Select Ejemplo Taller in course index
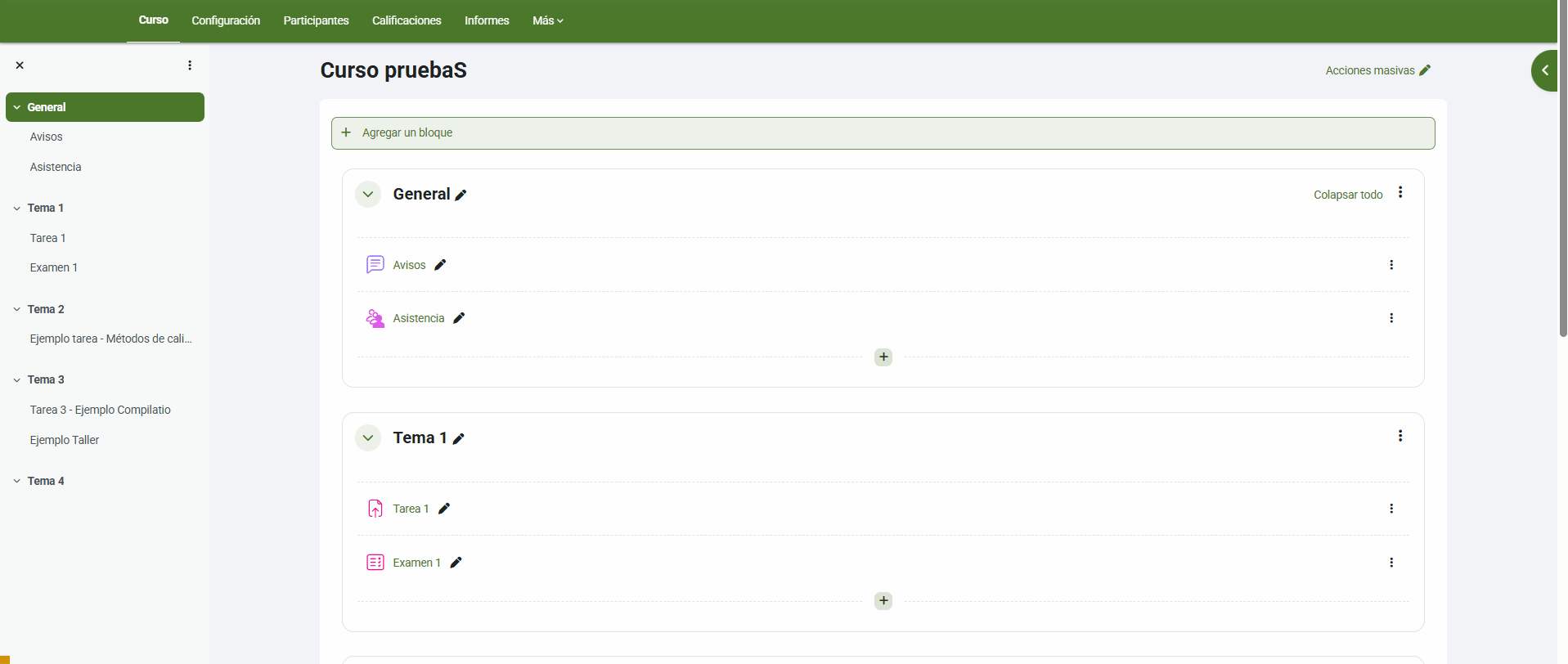The width and height of the screenshot is (1568, 664). [x=65, y=440]
